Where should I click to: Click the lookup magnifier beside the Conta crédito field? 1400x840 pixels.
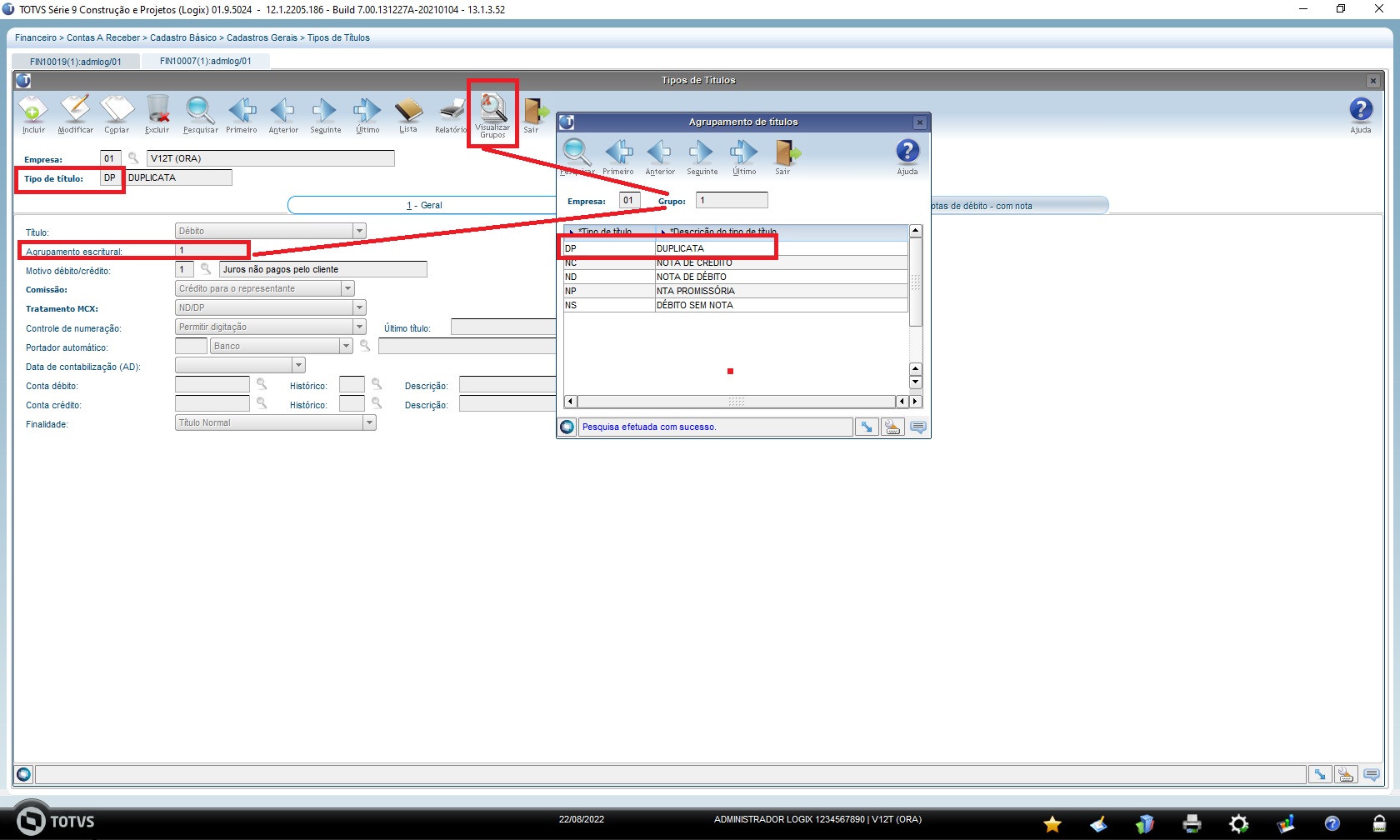click(x=262, y=403)
